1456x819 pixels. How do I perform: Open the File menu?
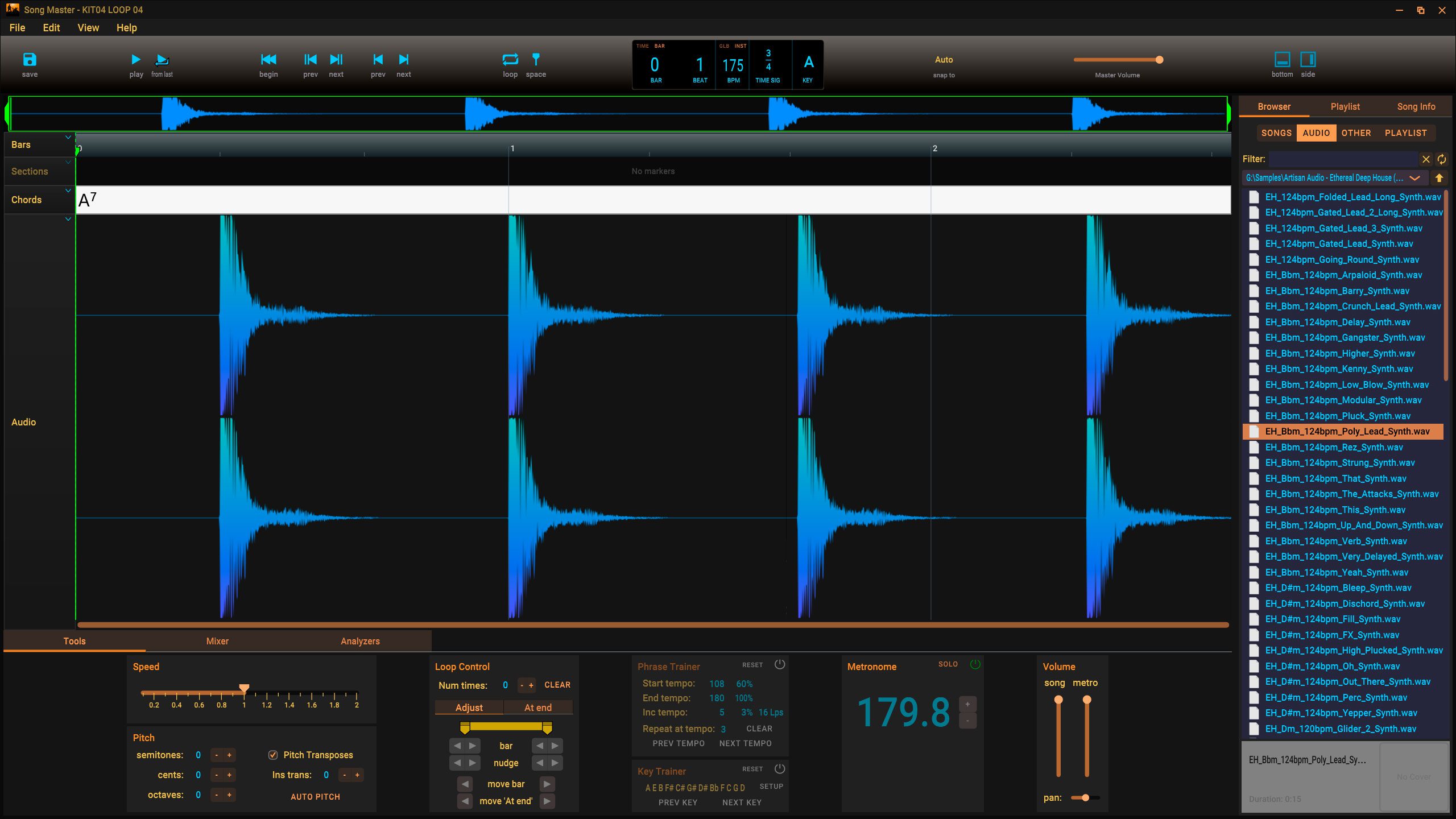(17, 28)
